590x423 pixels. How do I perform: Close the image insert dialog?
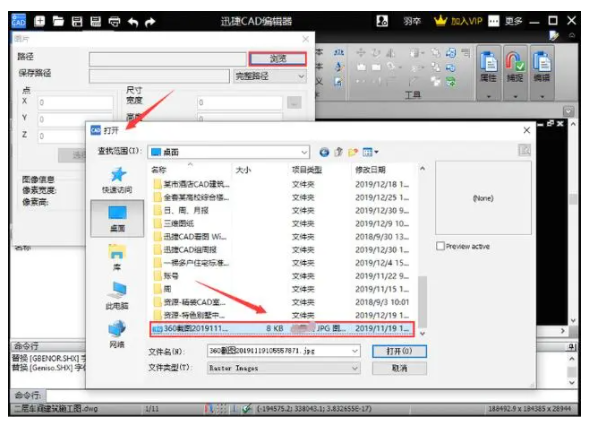tap(306, 39)
